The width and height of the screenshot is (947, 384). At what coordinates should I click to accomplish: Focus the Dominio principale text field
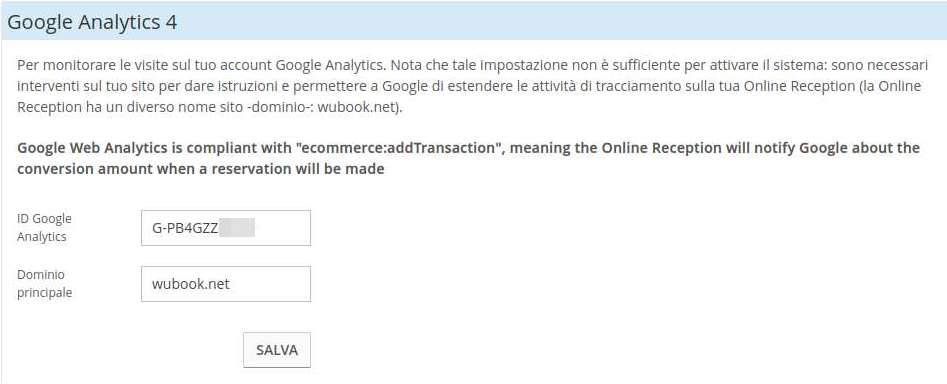click(226, 284)
